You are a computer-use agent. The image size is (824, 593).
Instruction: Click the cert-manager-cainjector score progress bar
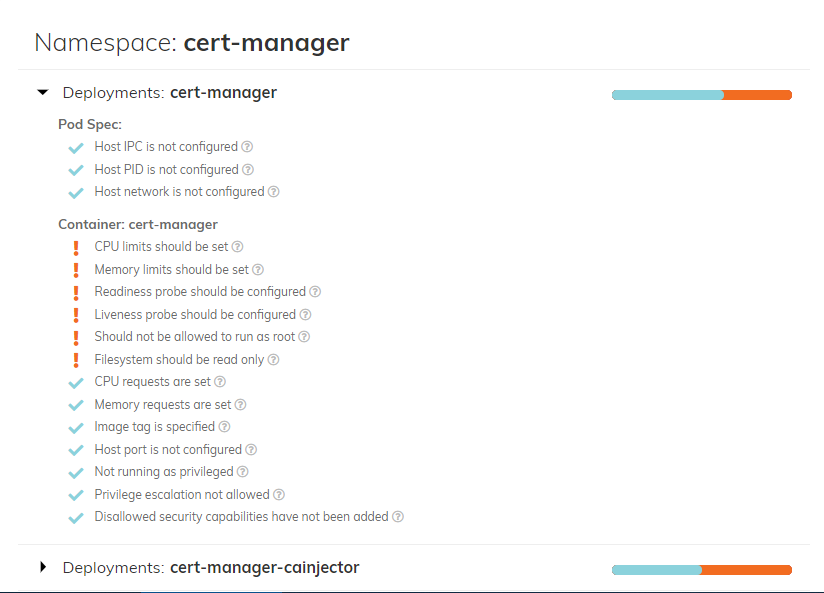(702, 570)
